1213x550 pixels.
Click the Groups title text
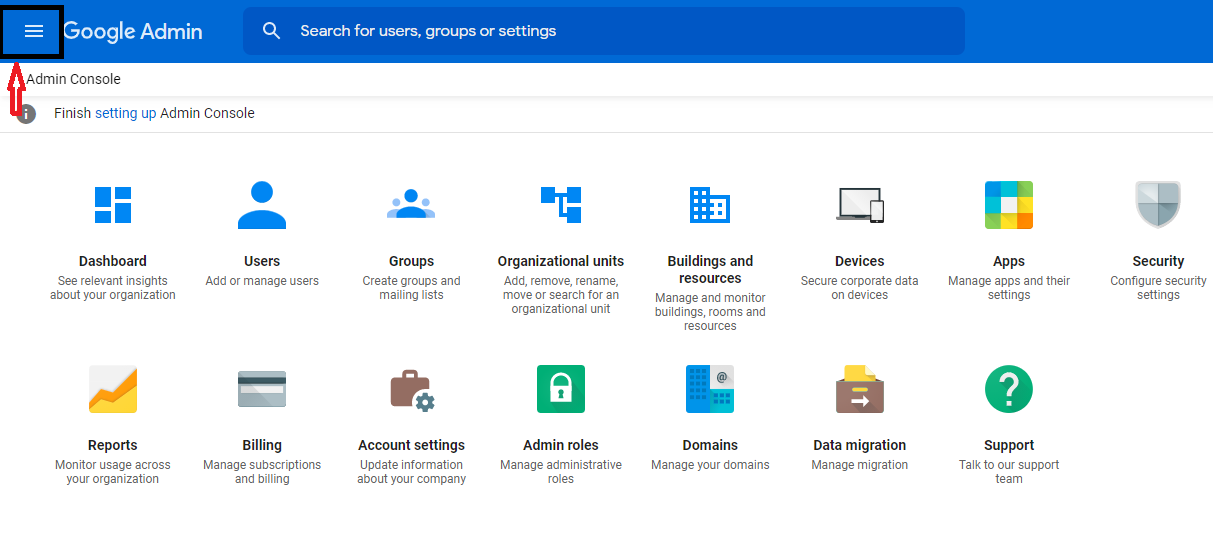click(x=411, y=261)
